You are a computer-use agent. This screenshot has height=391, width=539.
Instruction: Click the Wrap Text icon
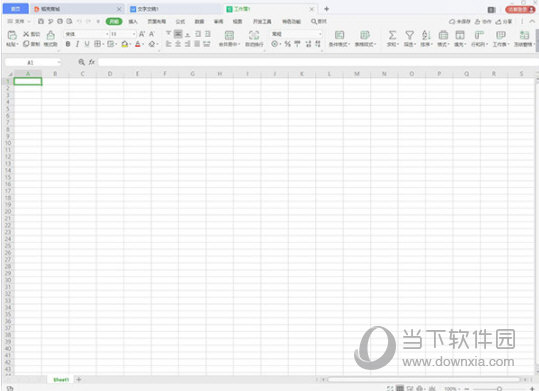coord(254,35)
